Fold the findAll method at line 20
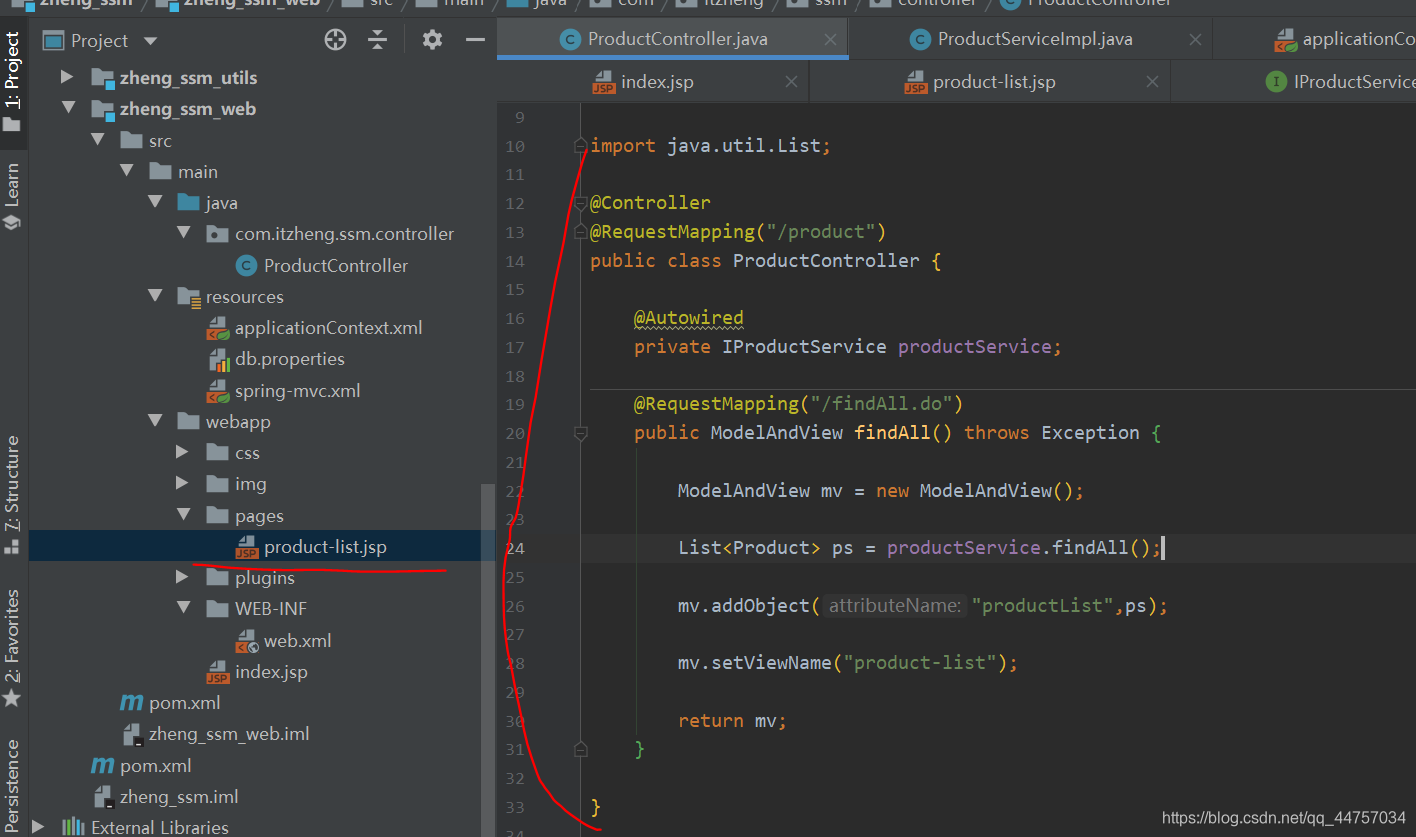Image resolution: width=1416 pixels, height=837 pixels. click(x=581, y=433)
